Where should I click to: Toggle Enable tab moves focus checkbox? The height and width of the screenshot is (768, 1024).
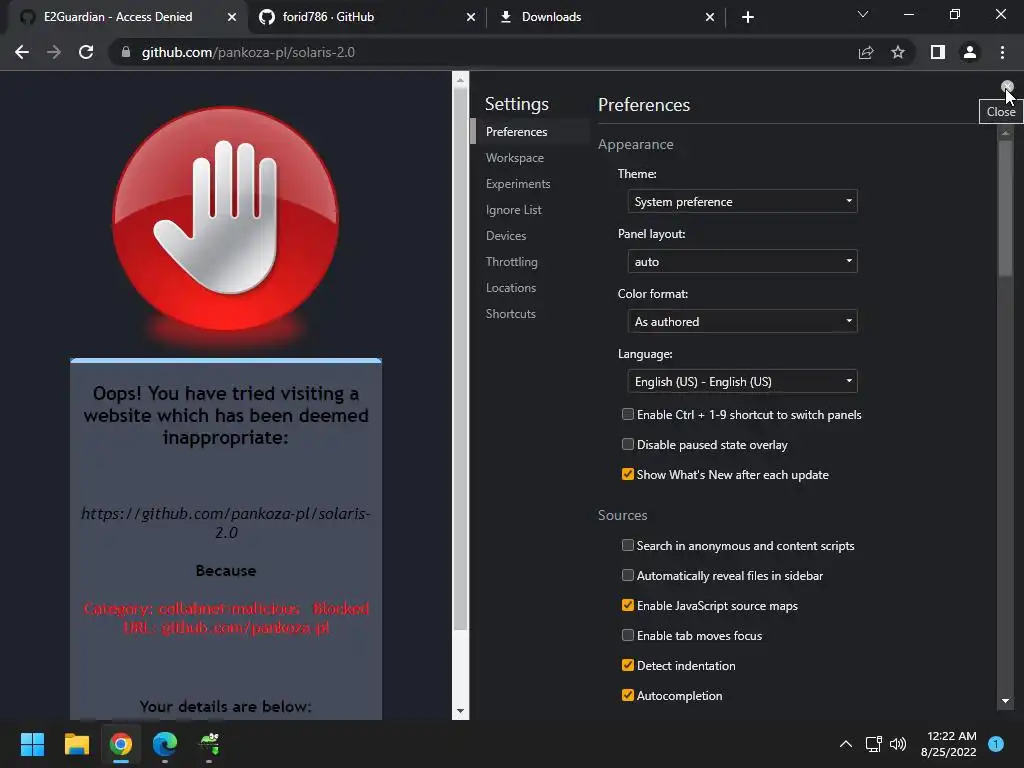(x=628, y=635)
